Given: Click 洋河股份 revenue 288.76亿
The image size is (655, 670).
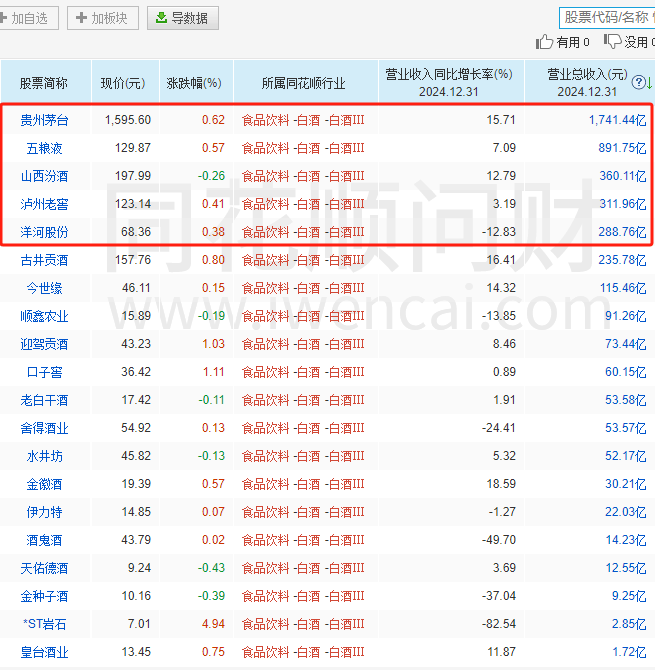Looking at the screenshot, I should click(623, 232).
